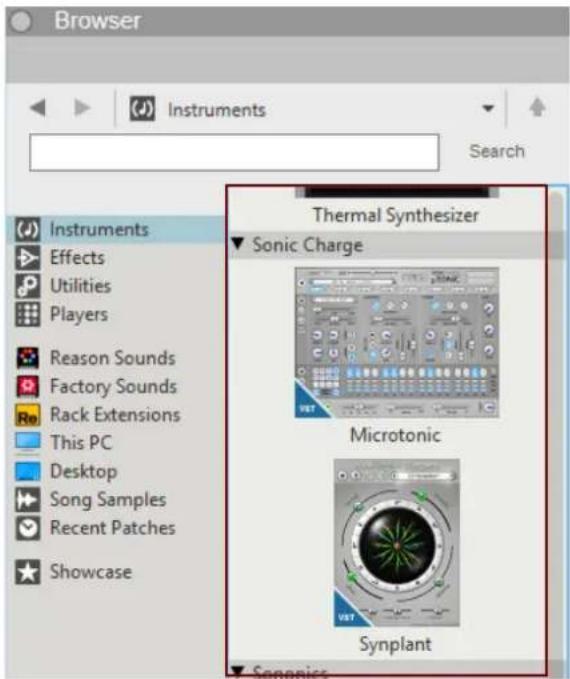Image resolution: width=570 pixels, height=679 pixels.
Task: Open Showcase location
Action: tap(91, 572)
